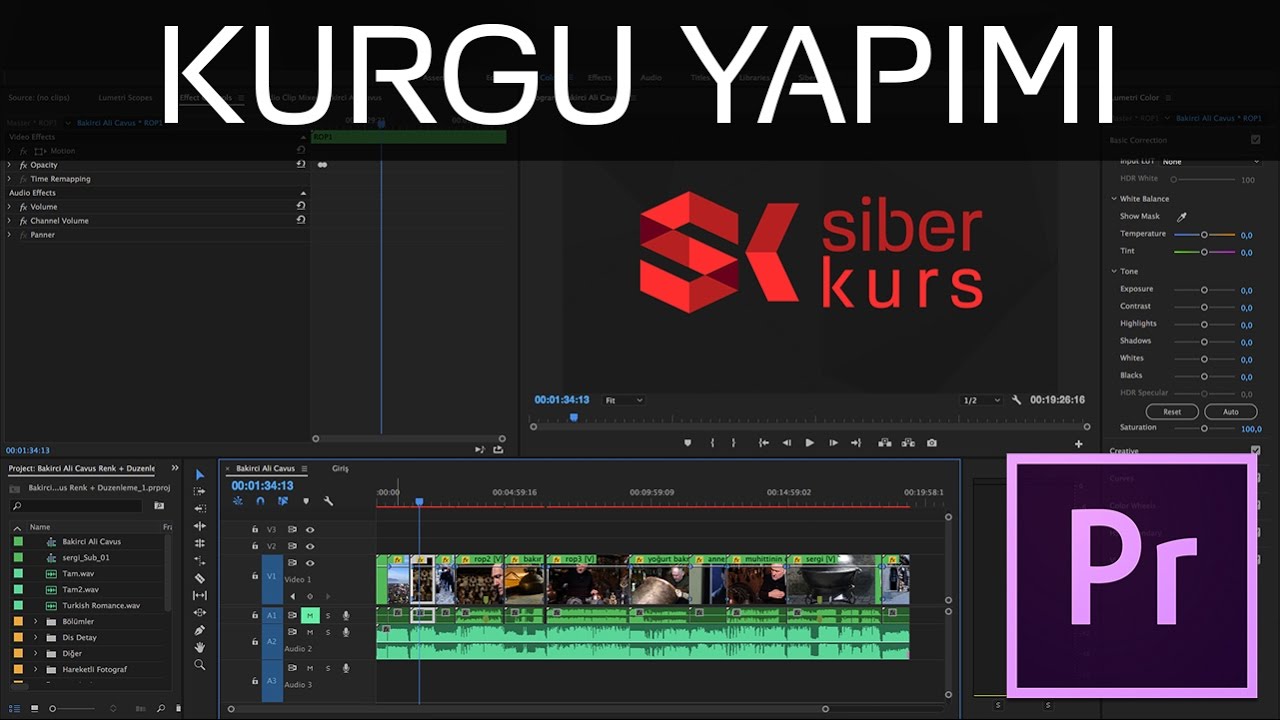Expand the Volume effect

click(x=10, y=206)
